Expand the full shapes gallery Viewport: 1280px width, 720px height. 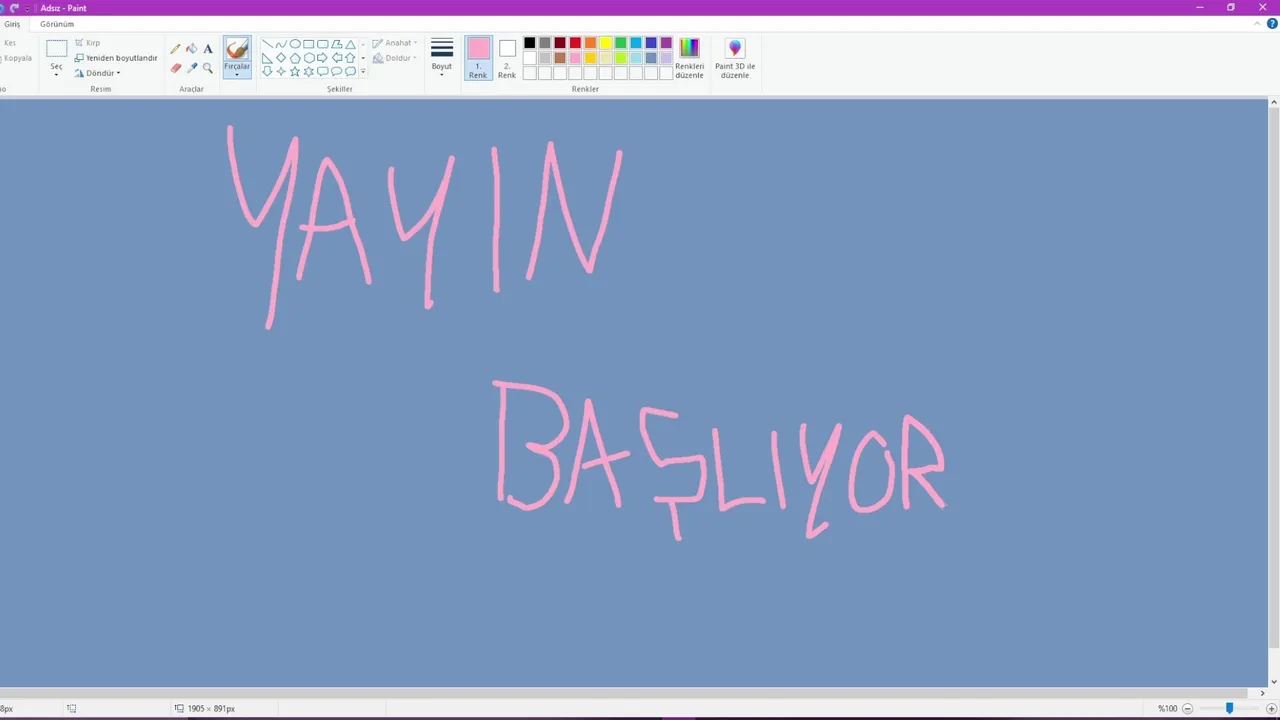(363, 71)
